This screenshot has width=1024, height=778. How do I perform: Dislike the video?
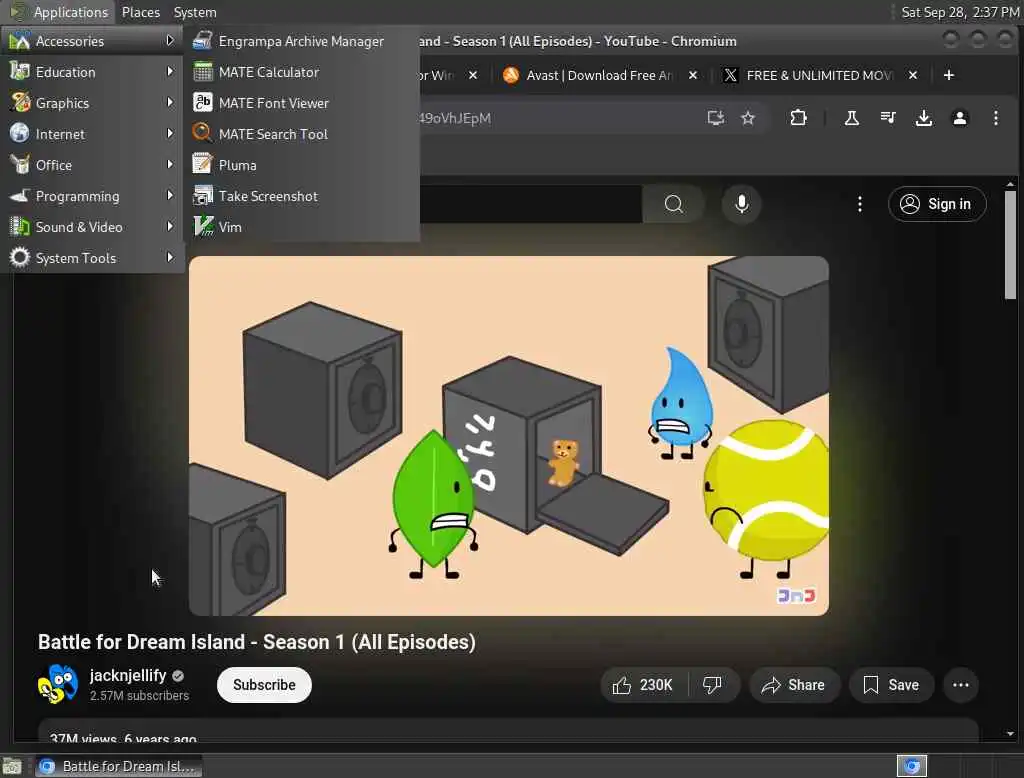point(712,685)
